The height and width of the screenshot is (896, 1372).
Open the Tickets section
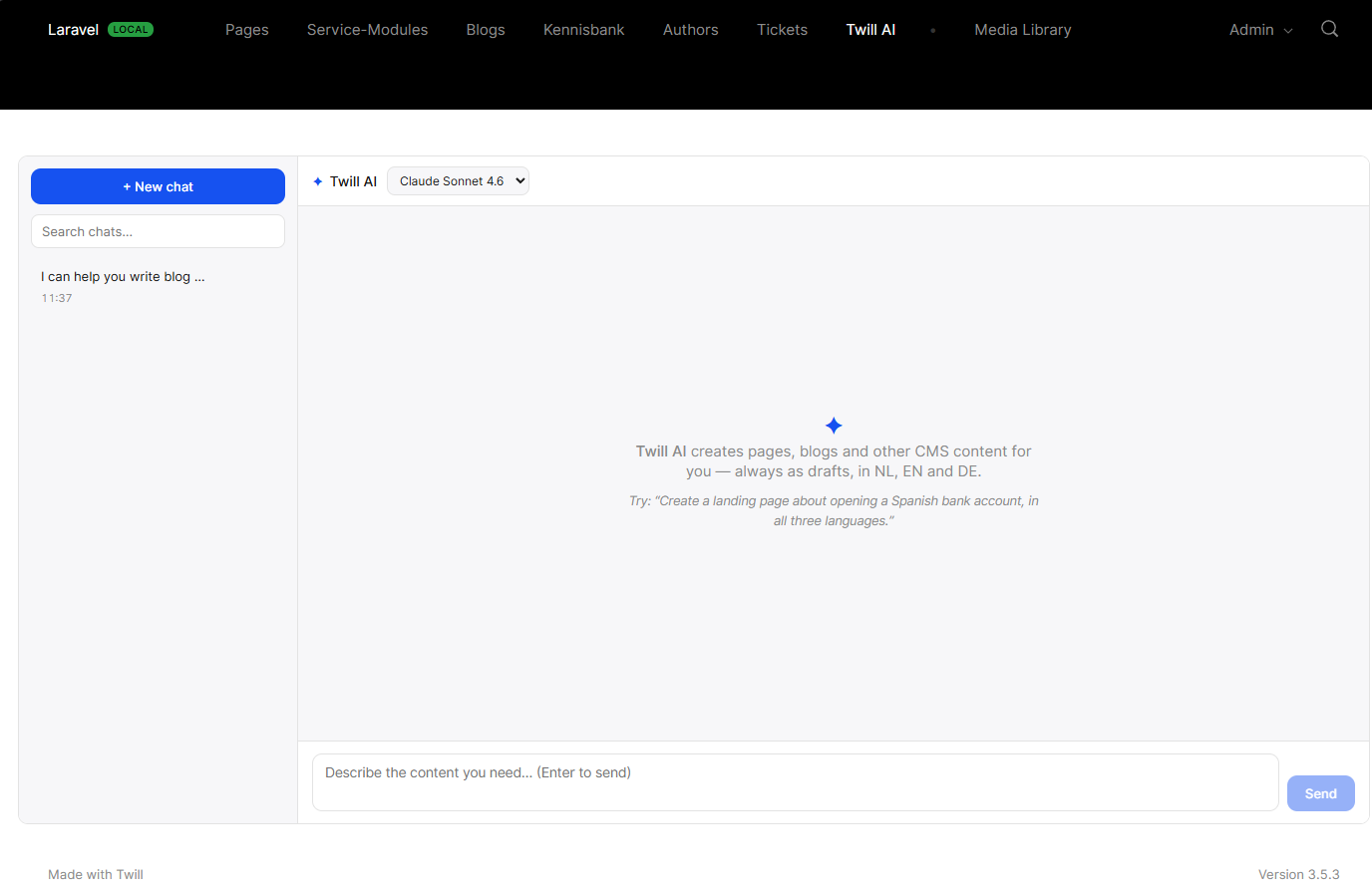[783, 30]
